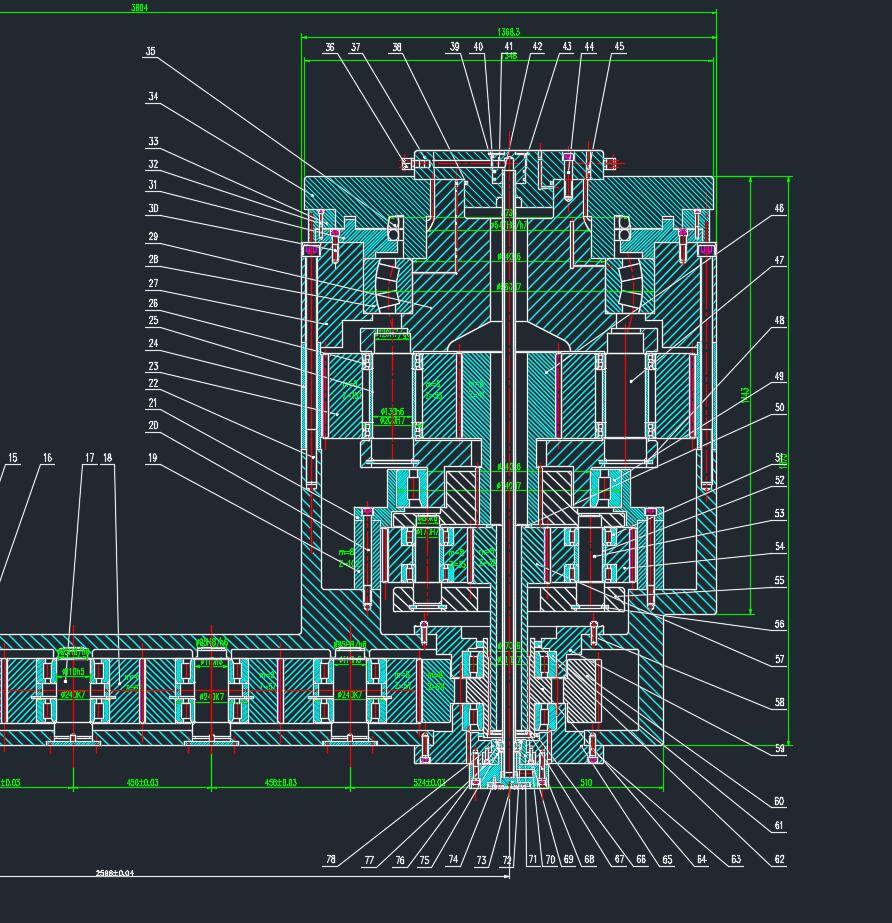892x923 pixels.
Task: Select callout number 15 on left
Action: pos(13,458)
